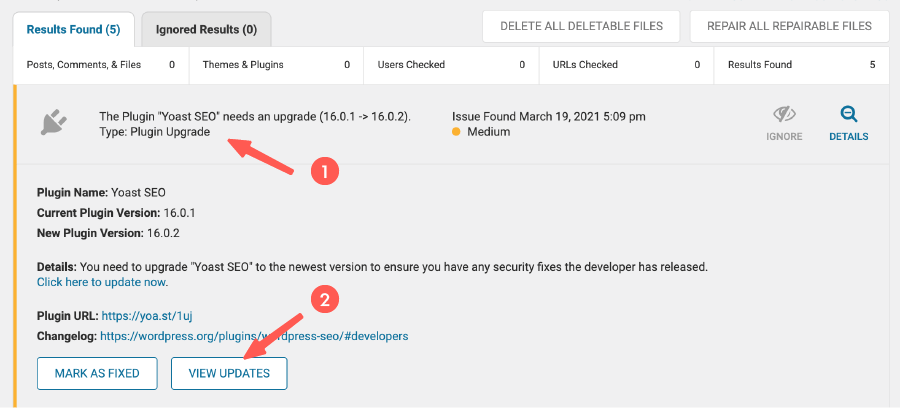Click the Results Found count cell
Image resolution: width=900 pixels, height=408 pixels.
pyautogui.click(x=799, y=65)
